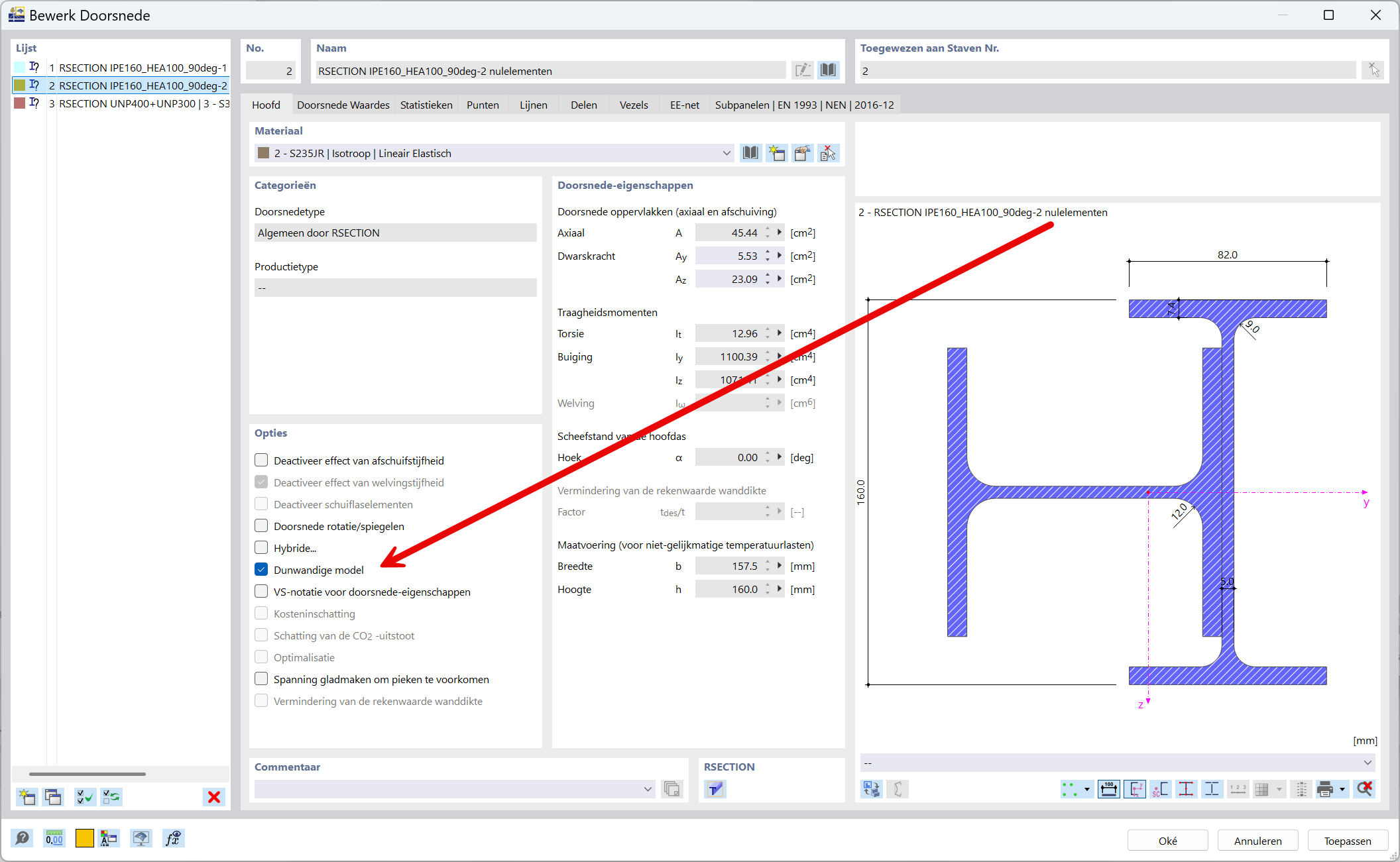
Task: Click the Oké button
Action: pyautogui.click(x=1167, y=841)
